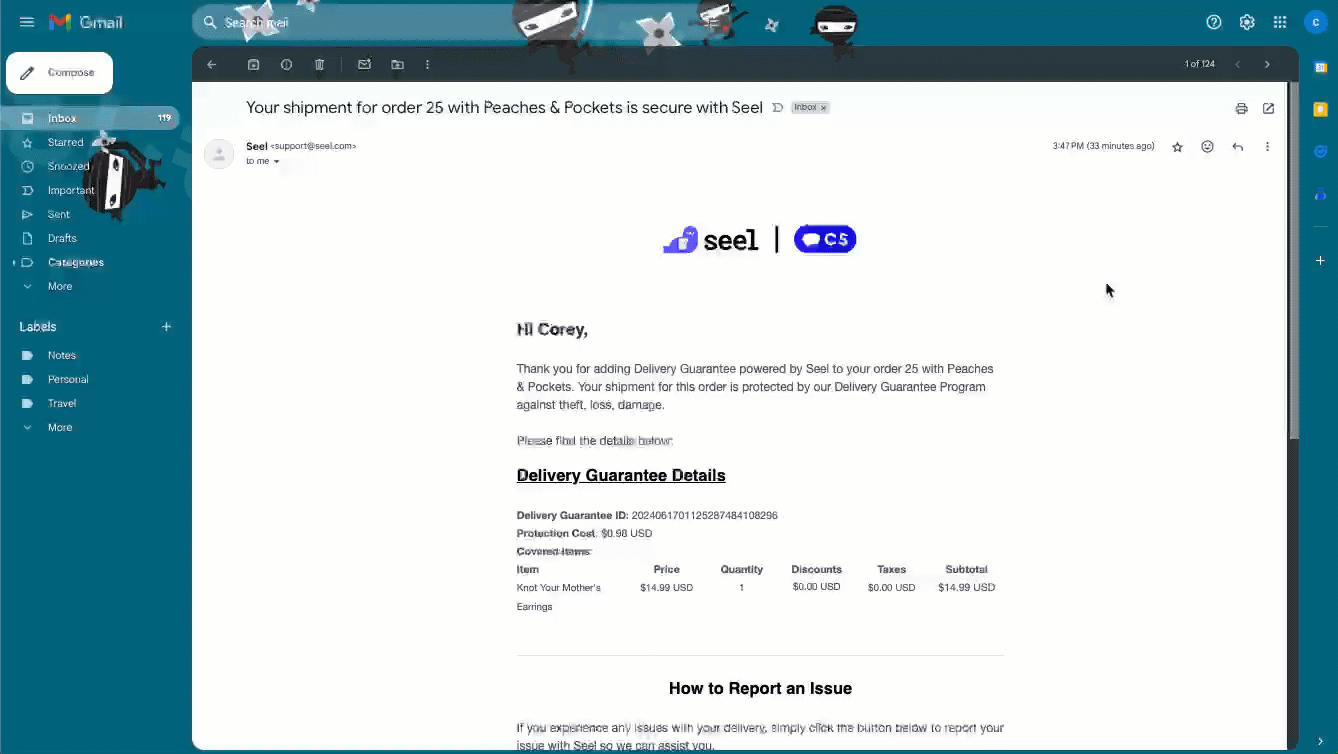Screen dimensions: 1338x754
Task: Delete this email with trash icon
Action: [x=320, y=64]
